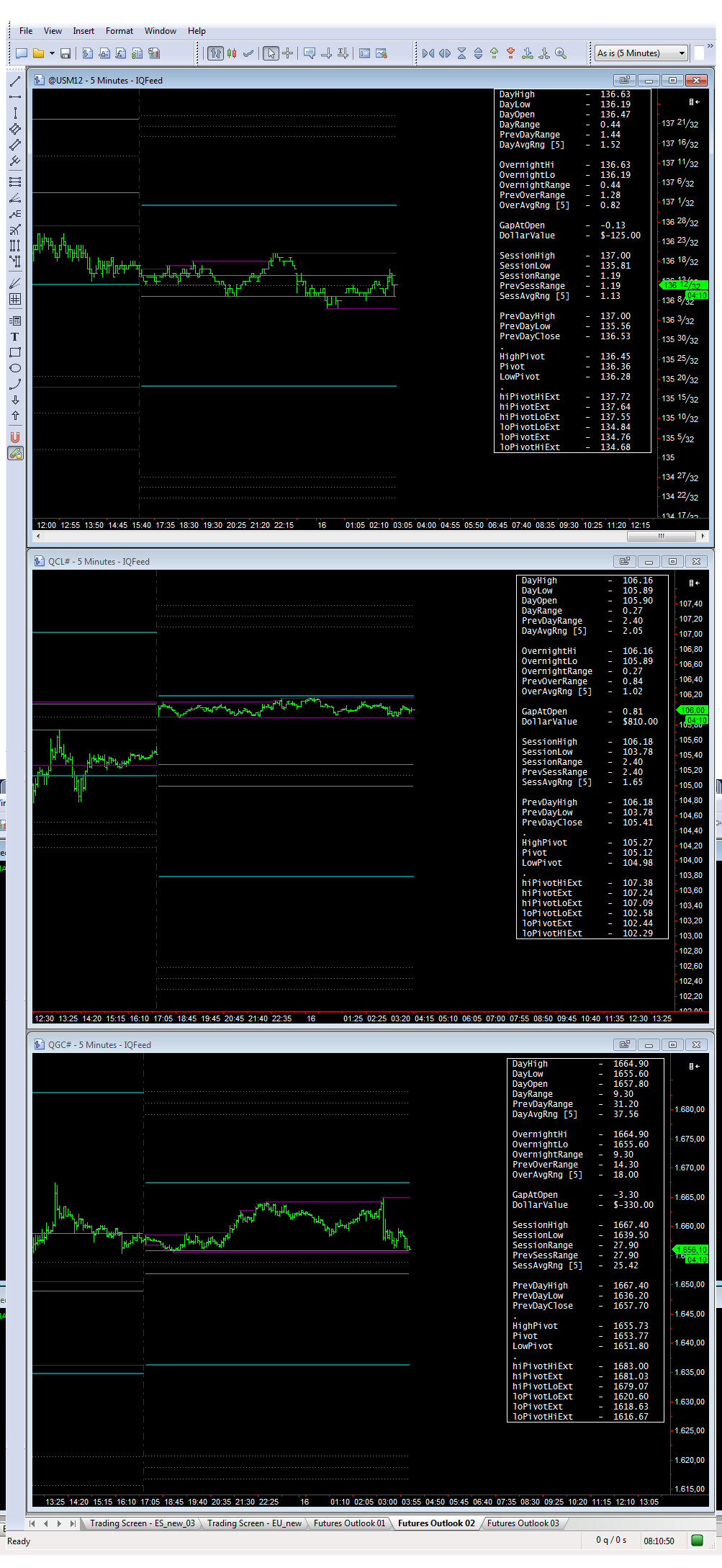Select the Gann Fan tool
The height and width of the screenshot is (1568, 722).
click(x=15, y=283)
